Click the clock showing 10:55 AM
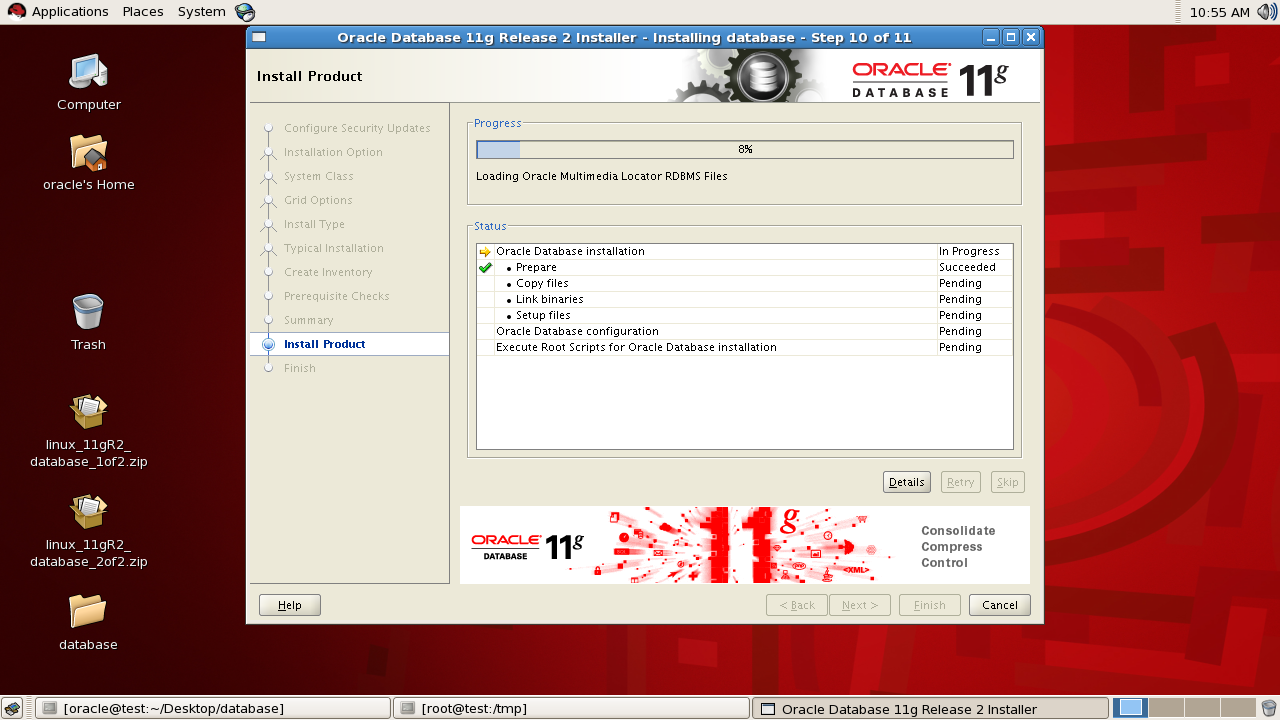Image resolution: width=1280 pixels, height=720 pixels. coord(1220,12)
